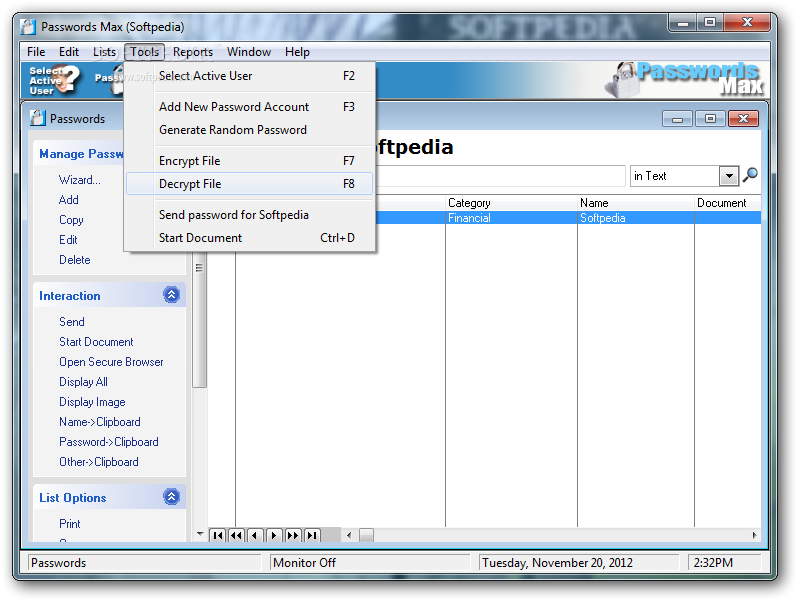Click the horizontal scrollbar right arrow

point(754,535)
